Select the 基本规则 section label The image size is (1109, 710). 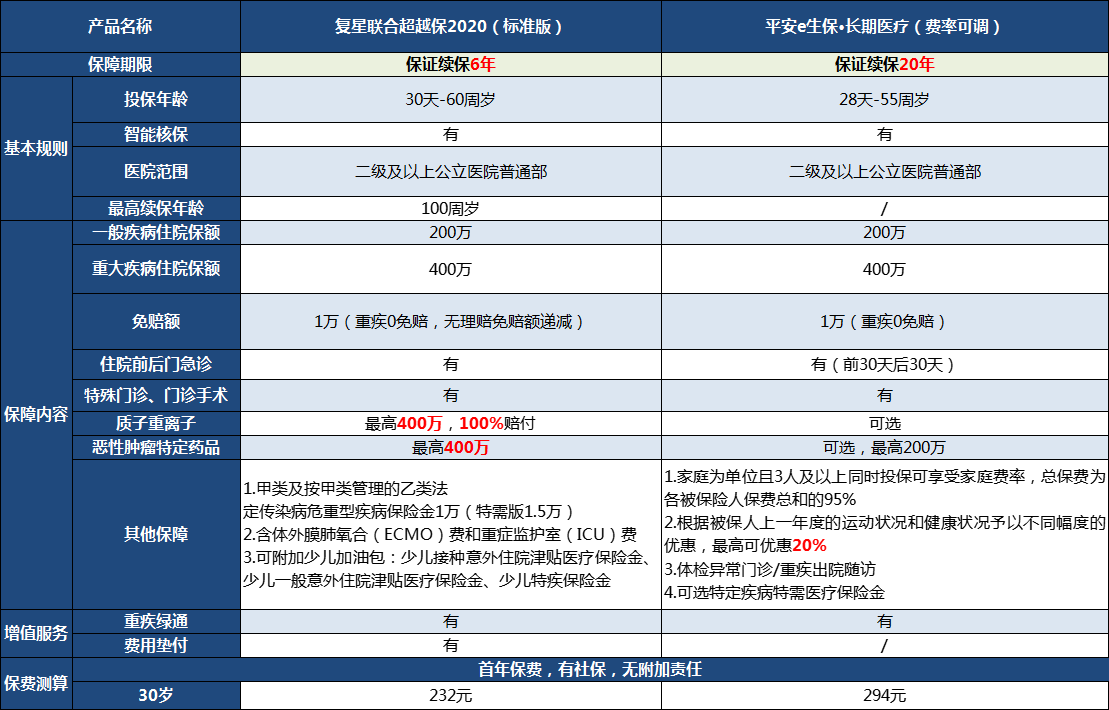click(x=36, y=149)
